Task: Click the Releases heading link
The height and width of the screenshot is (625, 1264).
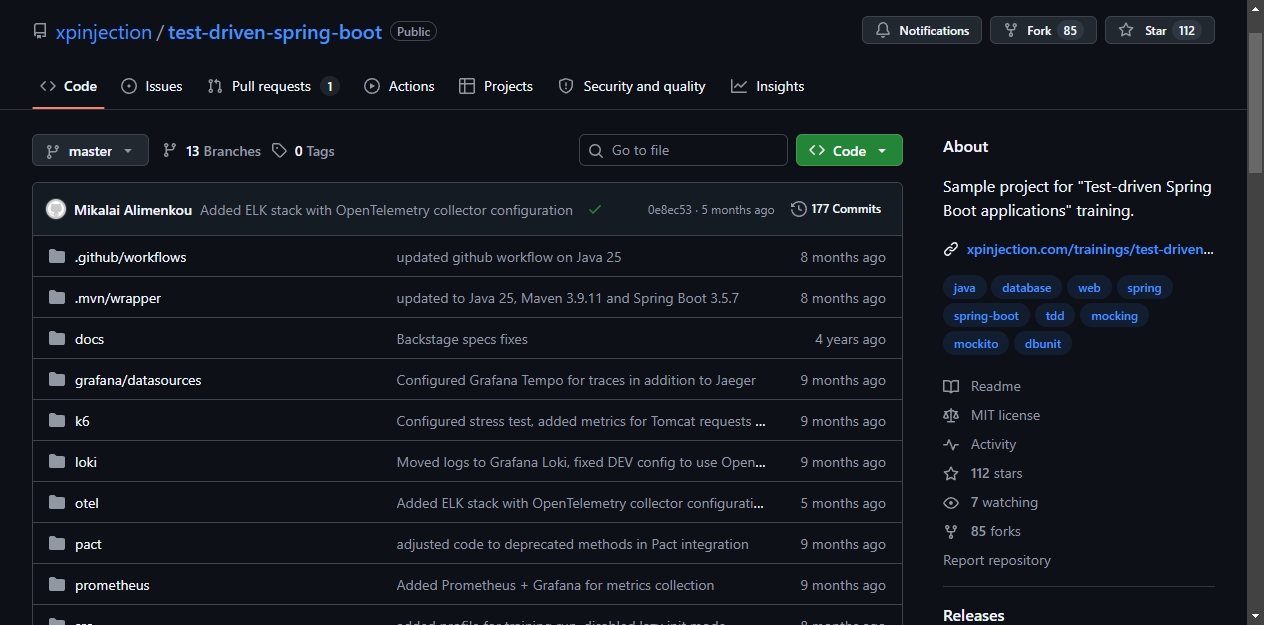Action: tap(974, 615)
